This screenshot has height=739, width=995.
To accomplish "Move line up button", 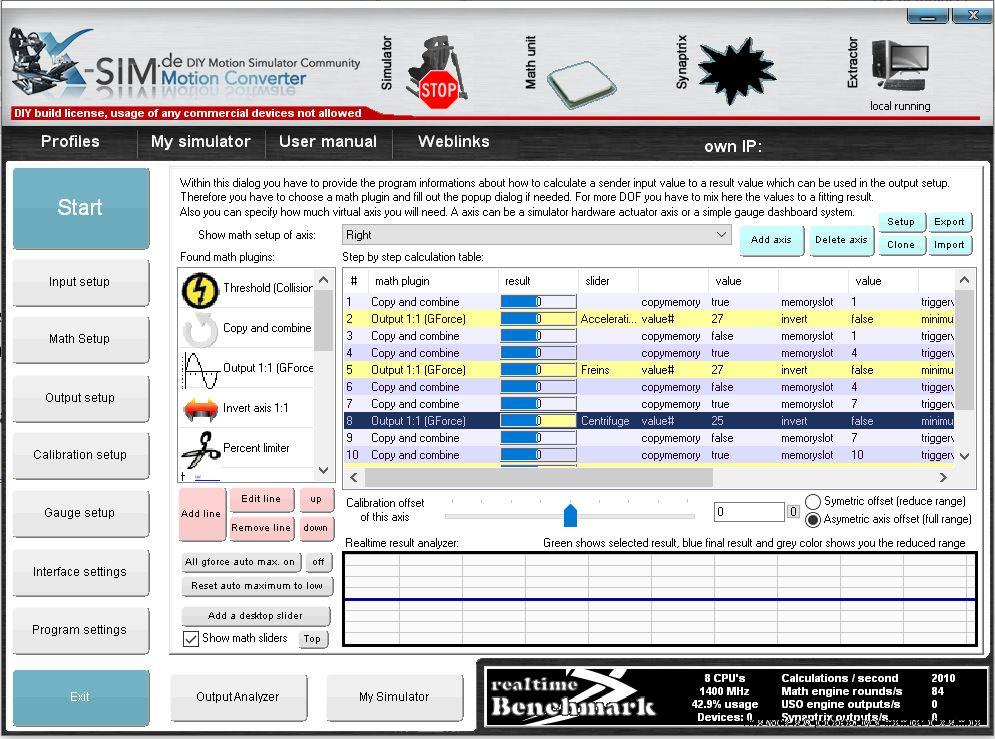I will (315, 499).
